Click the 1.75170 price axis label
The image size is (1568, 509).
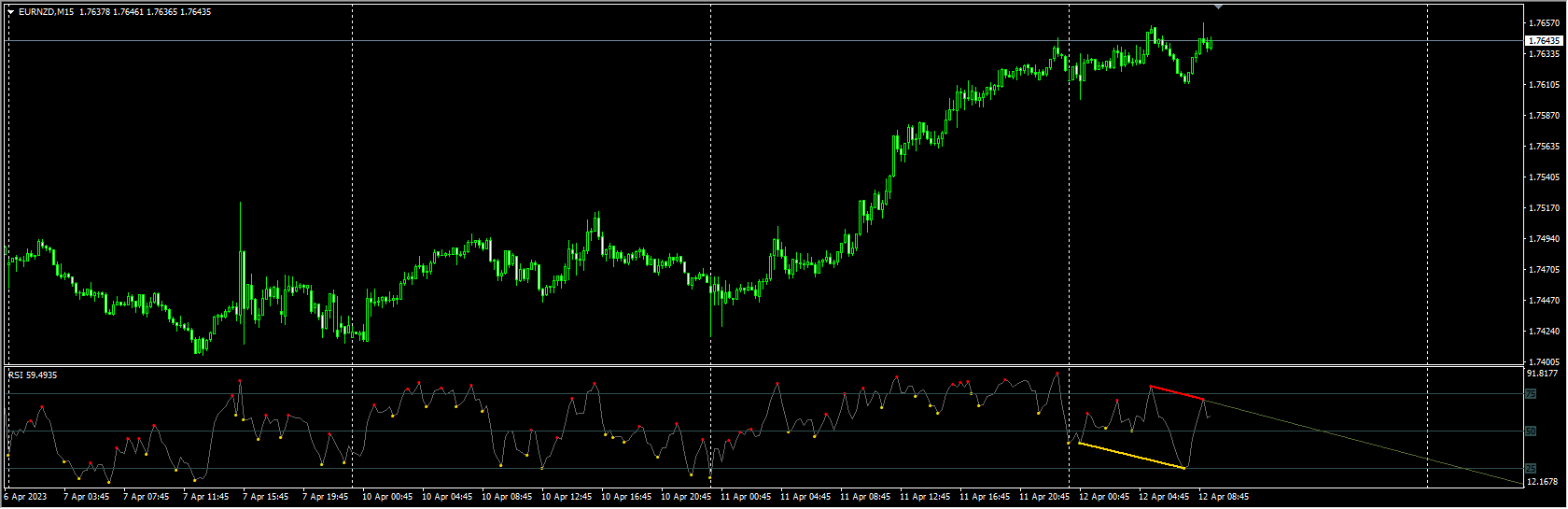pos(1544,208)
